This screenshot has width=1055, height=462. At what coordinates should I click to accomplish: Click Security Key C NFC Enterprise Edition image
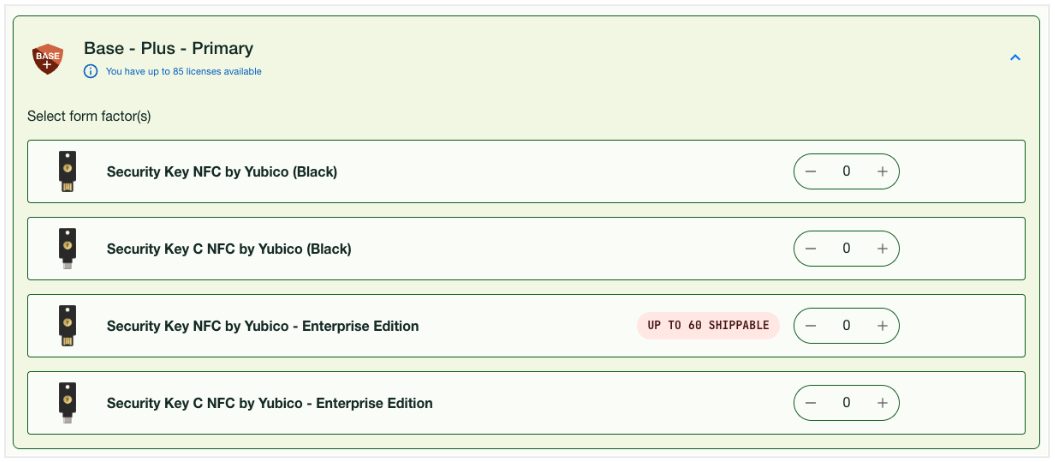[x=67, y=403]
